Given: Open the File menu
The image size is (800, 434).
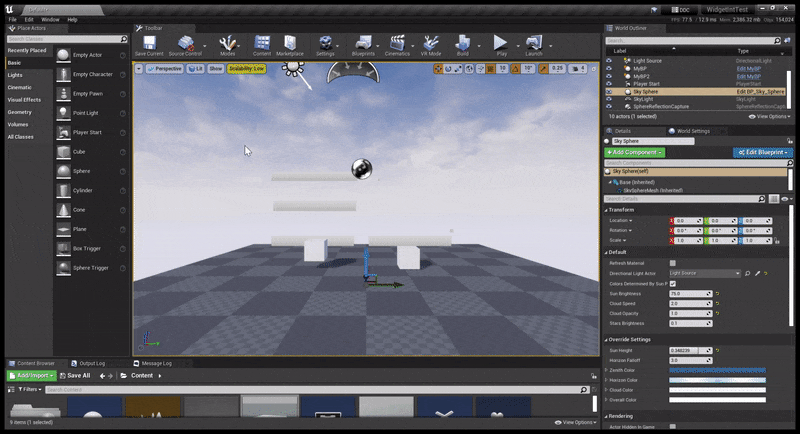Looking at the screenshot, I should pyautogui.click(x=13, y=19).
